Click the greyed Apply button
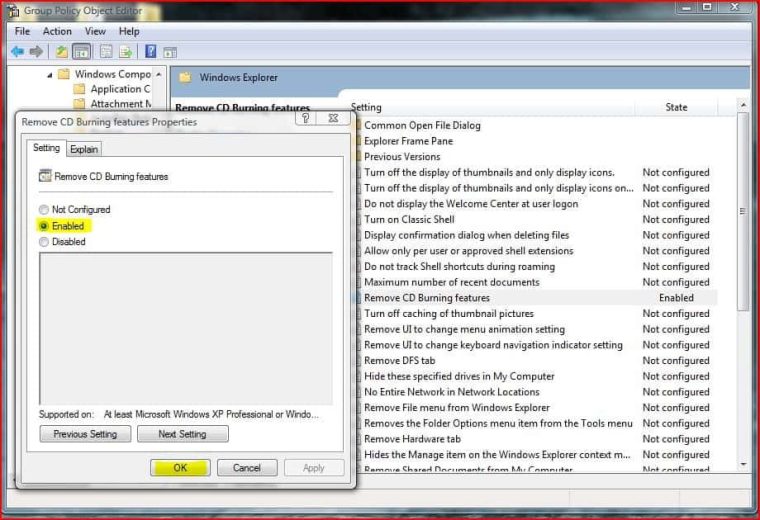760x520 pixels. click(x=314, y=468)
